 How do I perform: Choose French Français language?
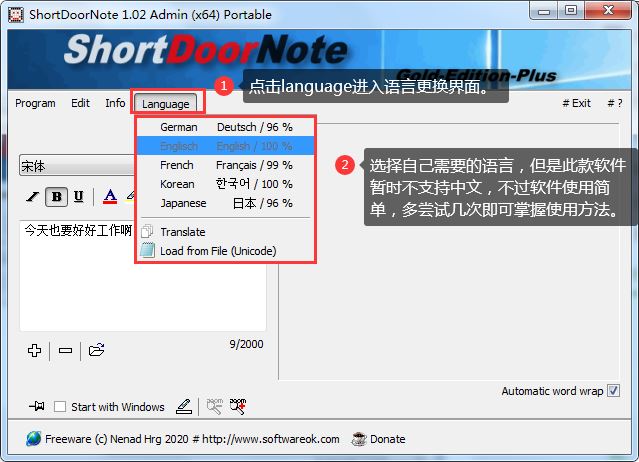pyautogui.click(x=225, y=165)
